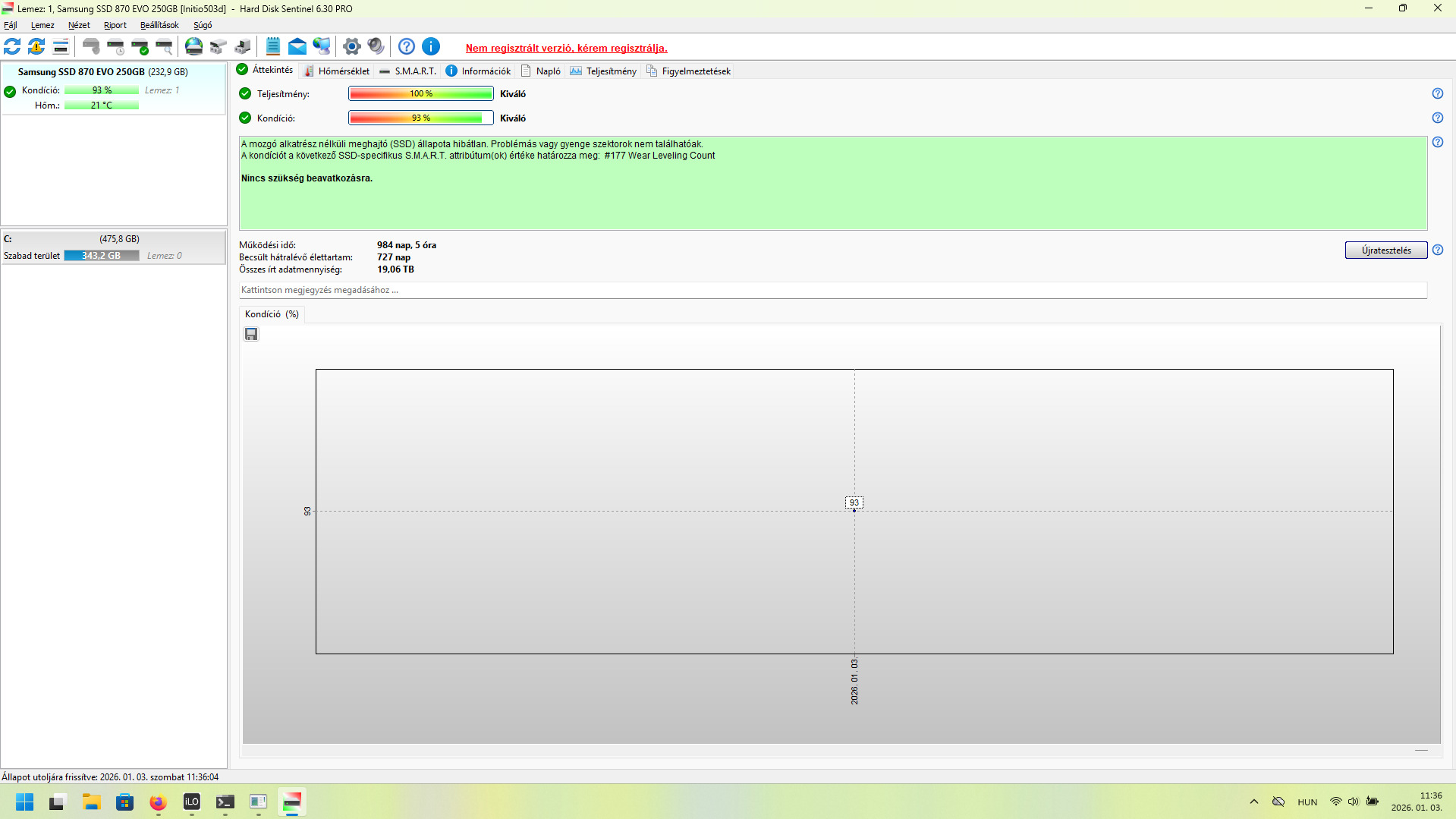Click the greyed disk with shield toolbar icon
Screen dimensions: 1456x819
tap(91, 46)
